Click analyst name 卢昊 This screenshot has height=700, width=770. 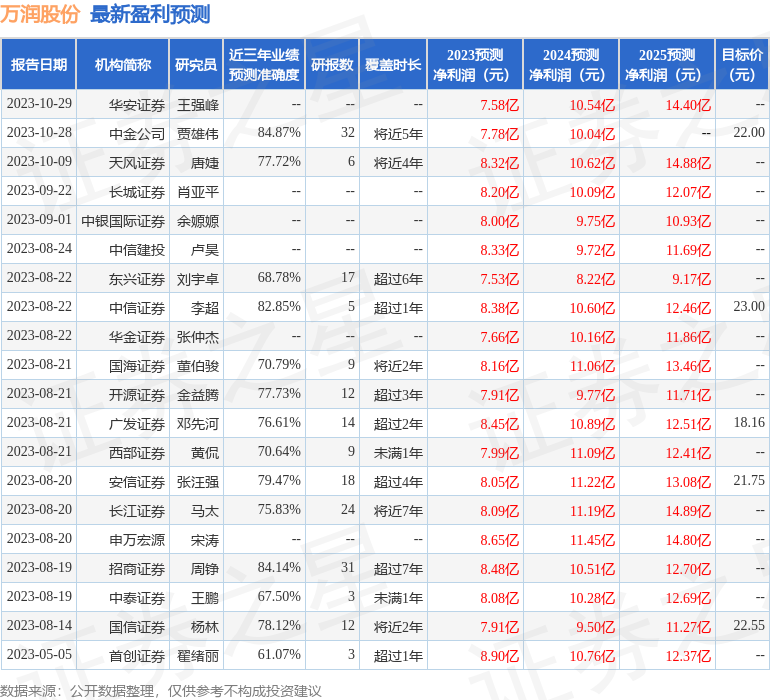pos(205,250)
